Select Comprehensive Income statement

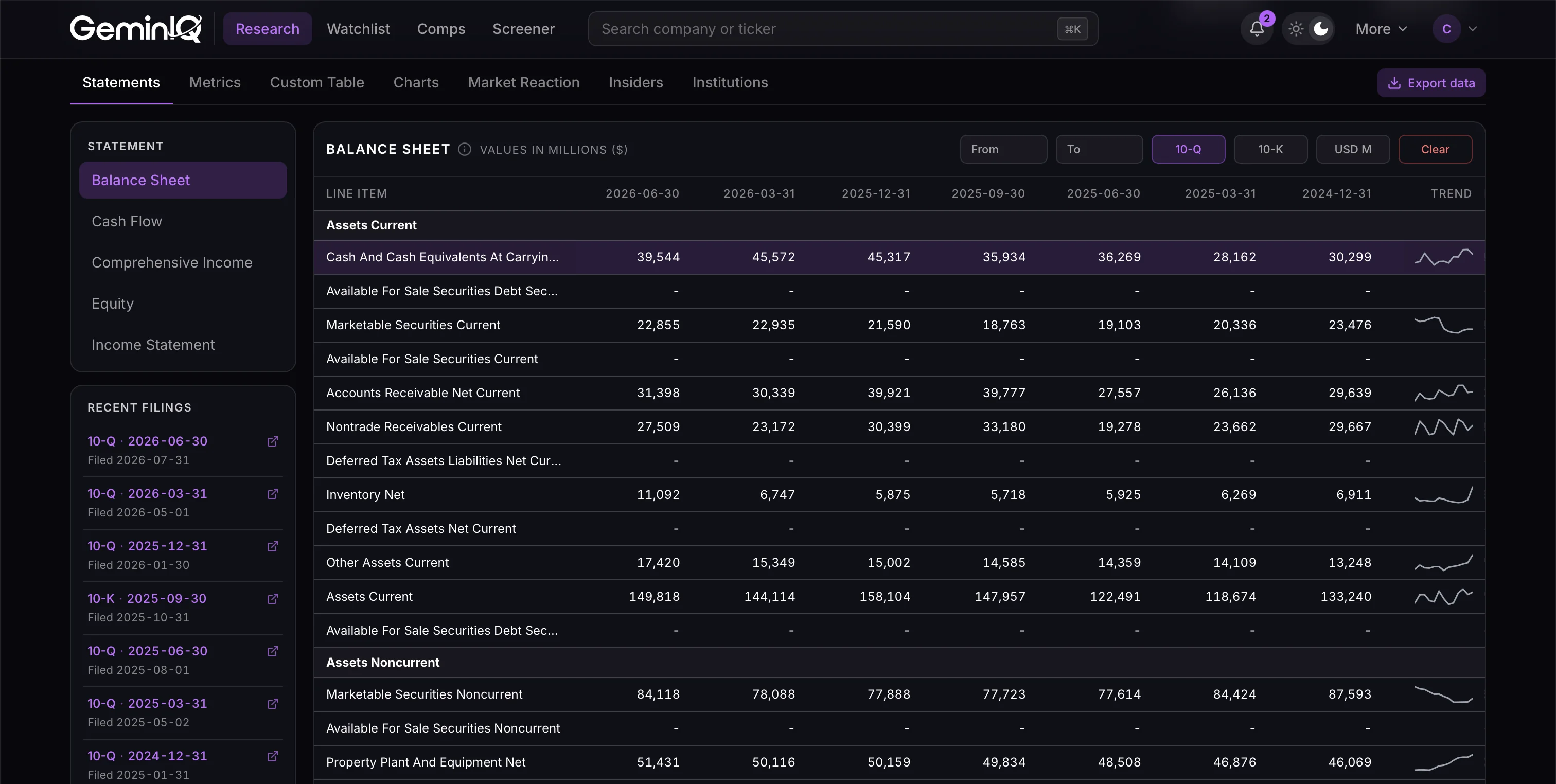183,262
